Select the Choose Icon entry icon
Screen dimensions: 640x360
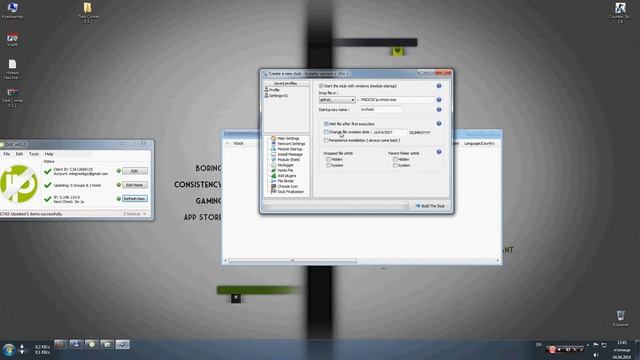273,186
